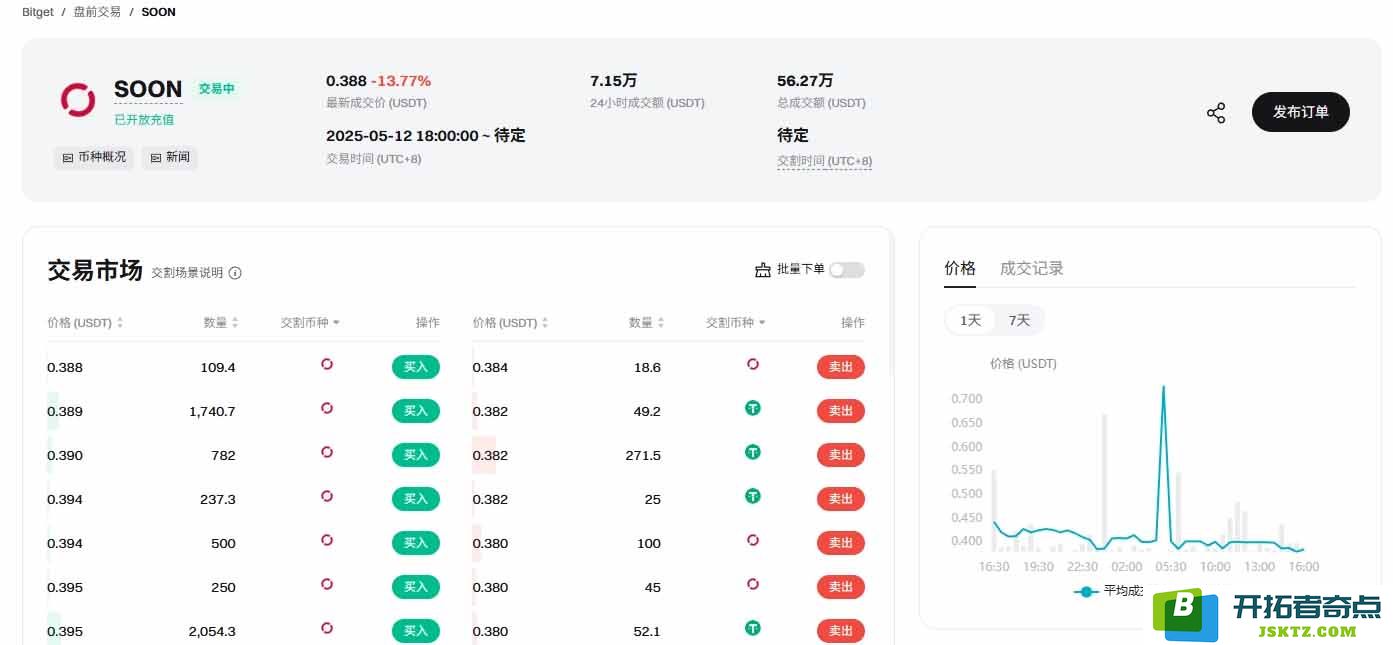
Task: Click SOON coin icon in 0.389 row
Action: 327,408
